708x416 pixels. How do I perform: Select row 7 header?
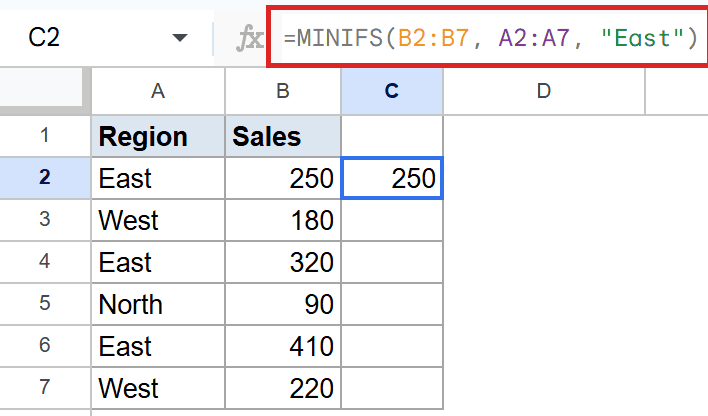click(45, 388)
